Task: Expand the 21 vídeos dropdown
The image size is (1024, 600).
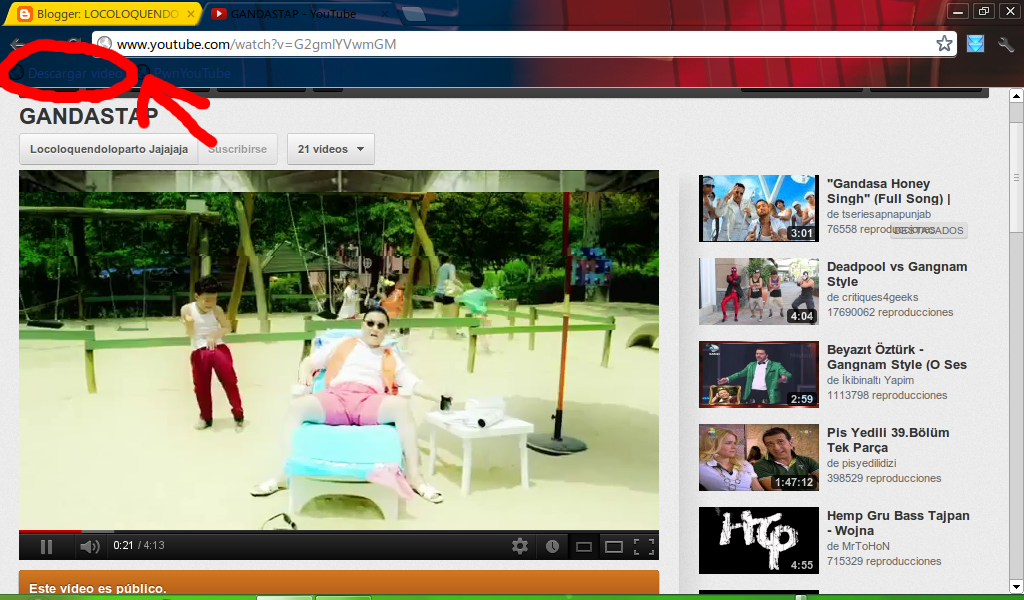Action: click(330, 149)
